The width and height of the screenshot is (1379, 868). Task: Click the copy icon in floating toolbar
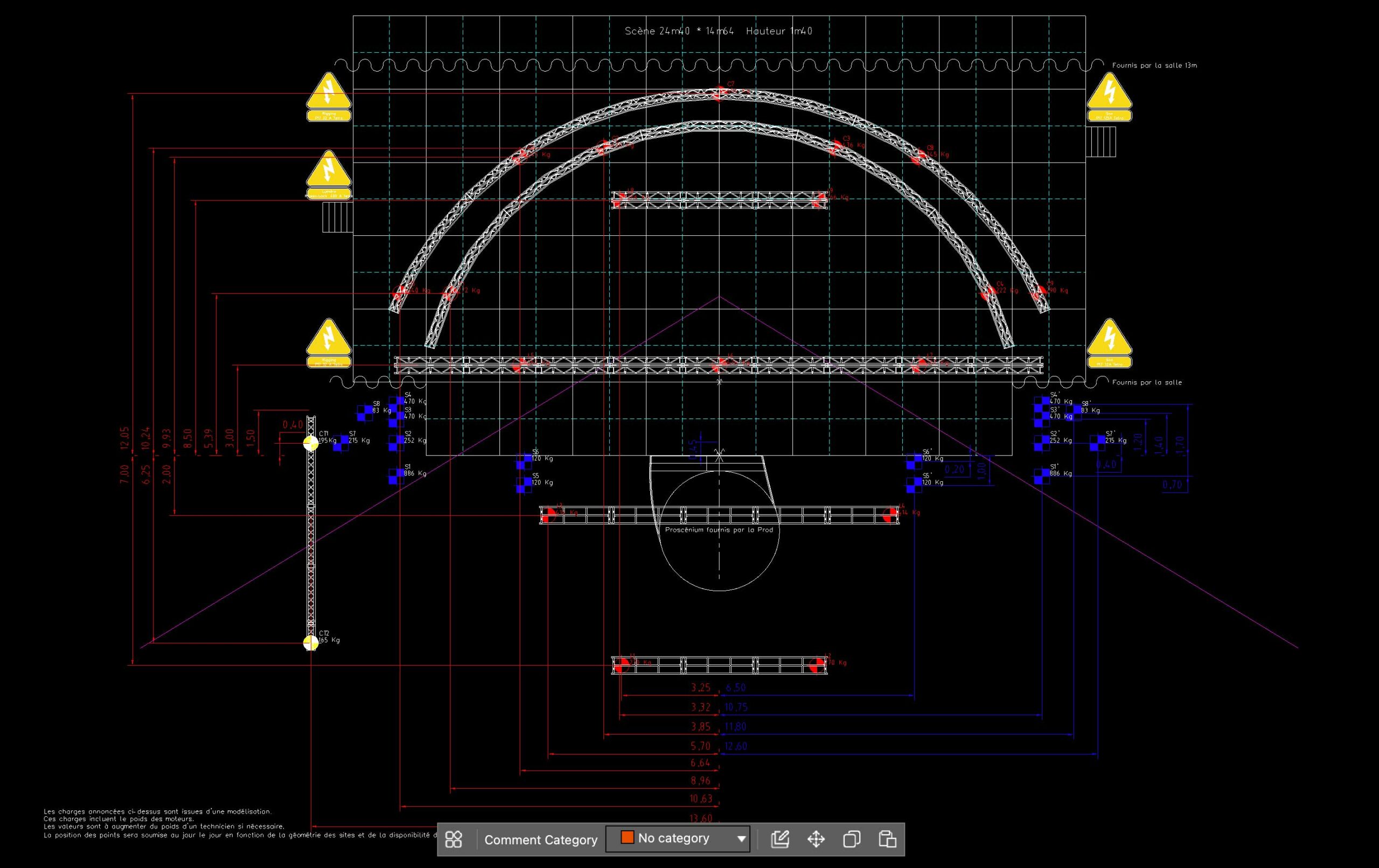click(x=852, y=839)
